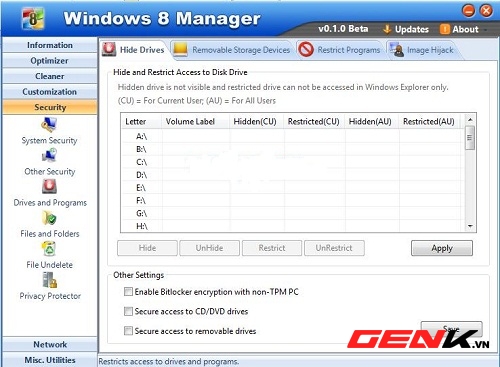Click the Image Hijack tab icon

tap(396, 49)
